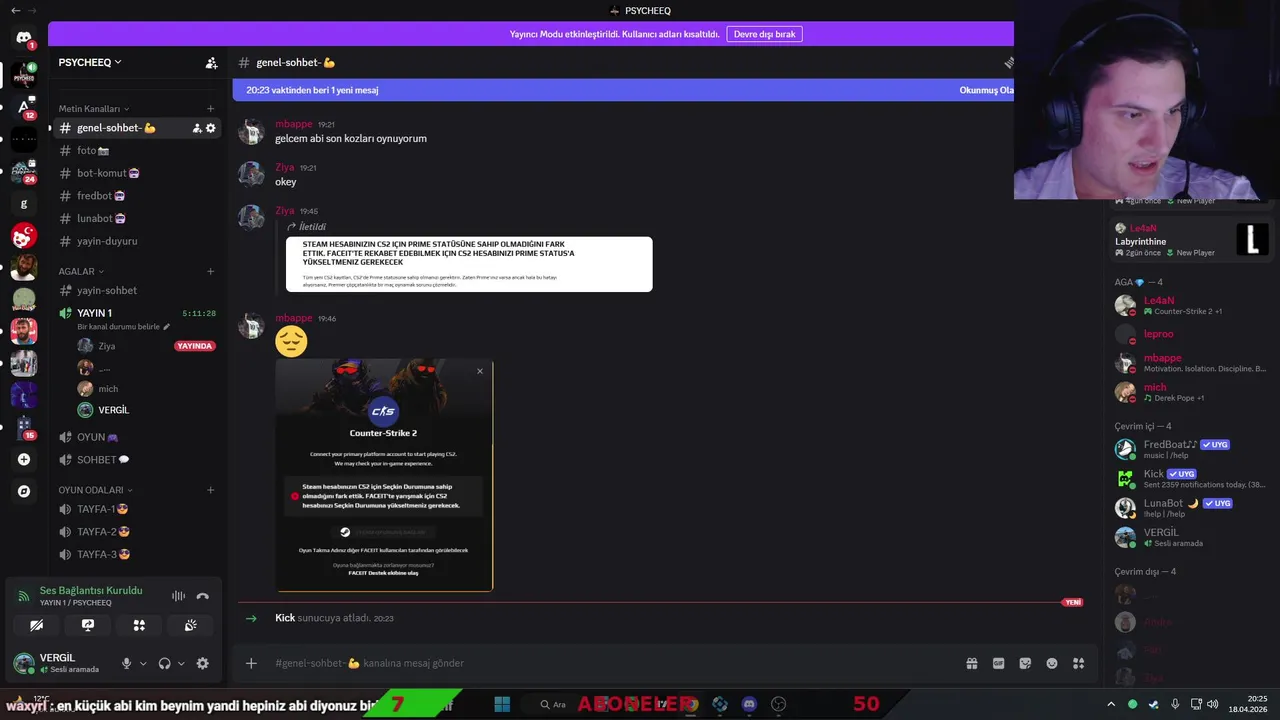1280x720 pixels.
Task: Open bot-komut channel
Action: point(137,173)
